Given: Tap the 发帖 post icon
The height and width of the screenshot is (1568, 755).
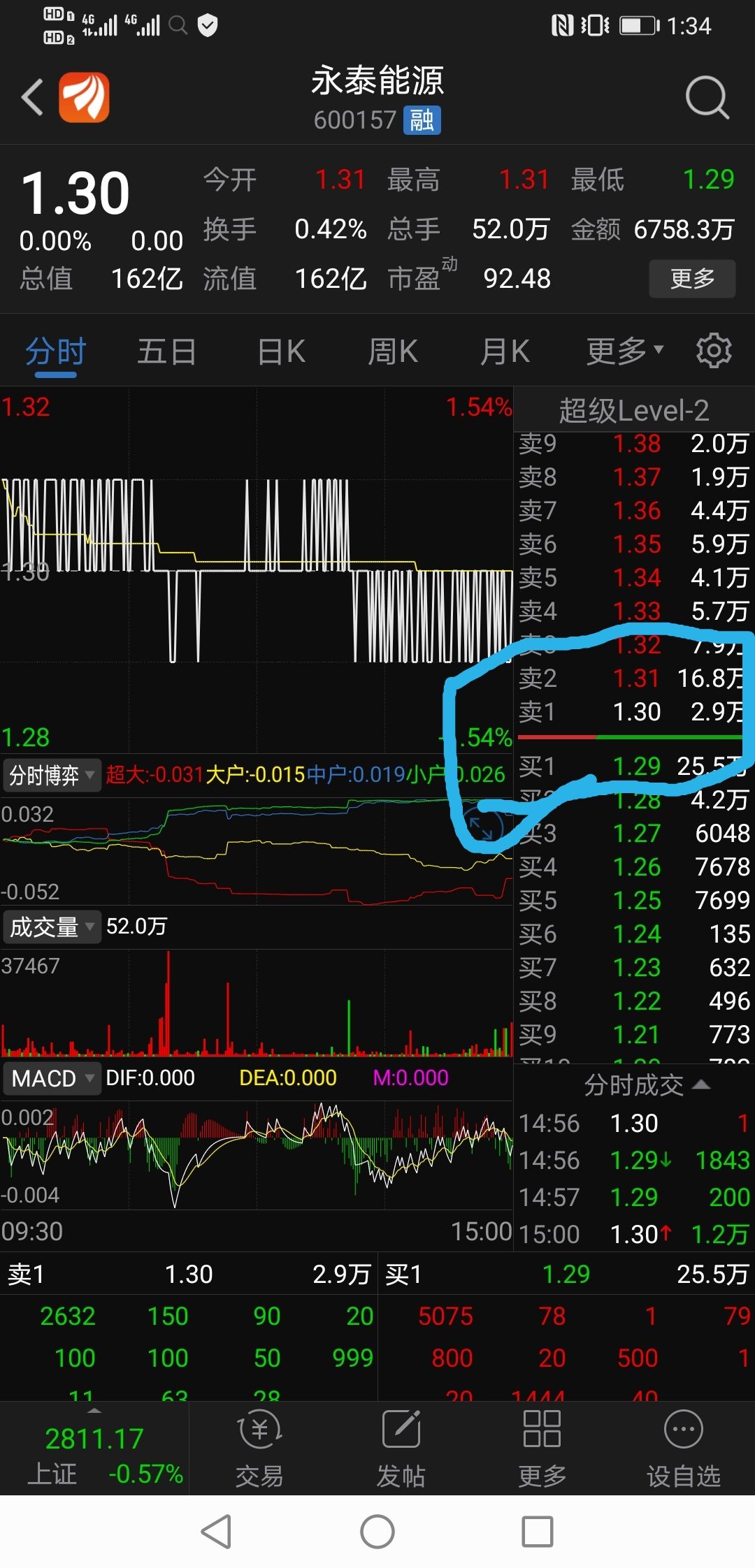Looking at the screenshot, I should click(401, 1448).
